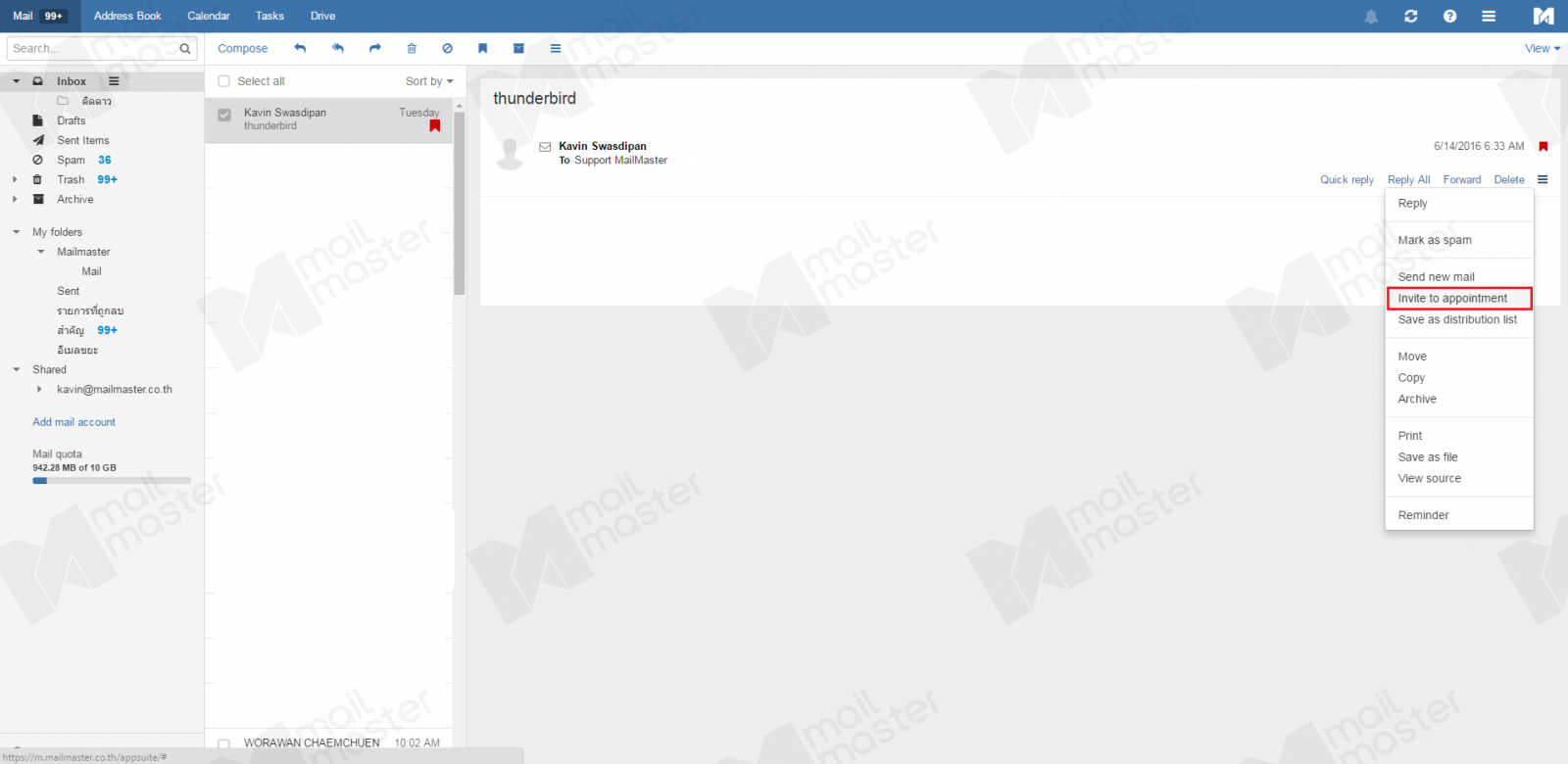Choose Save as distribution list
The width and height of the screenshot is (1568, 764).
pos(1458,320)
